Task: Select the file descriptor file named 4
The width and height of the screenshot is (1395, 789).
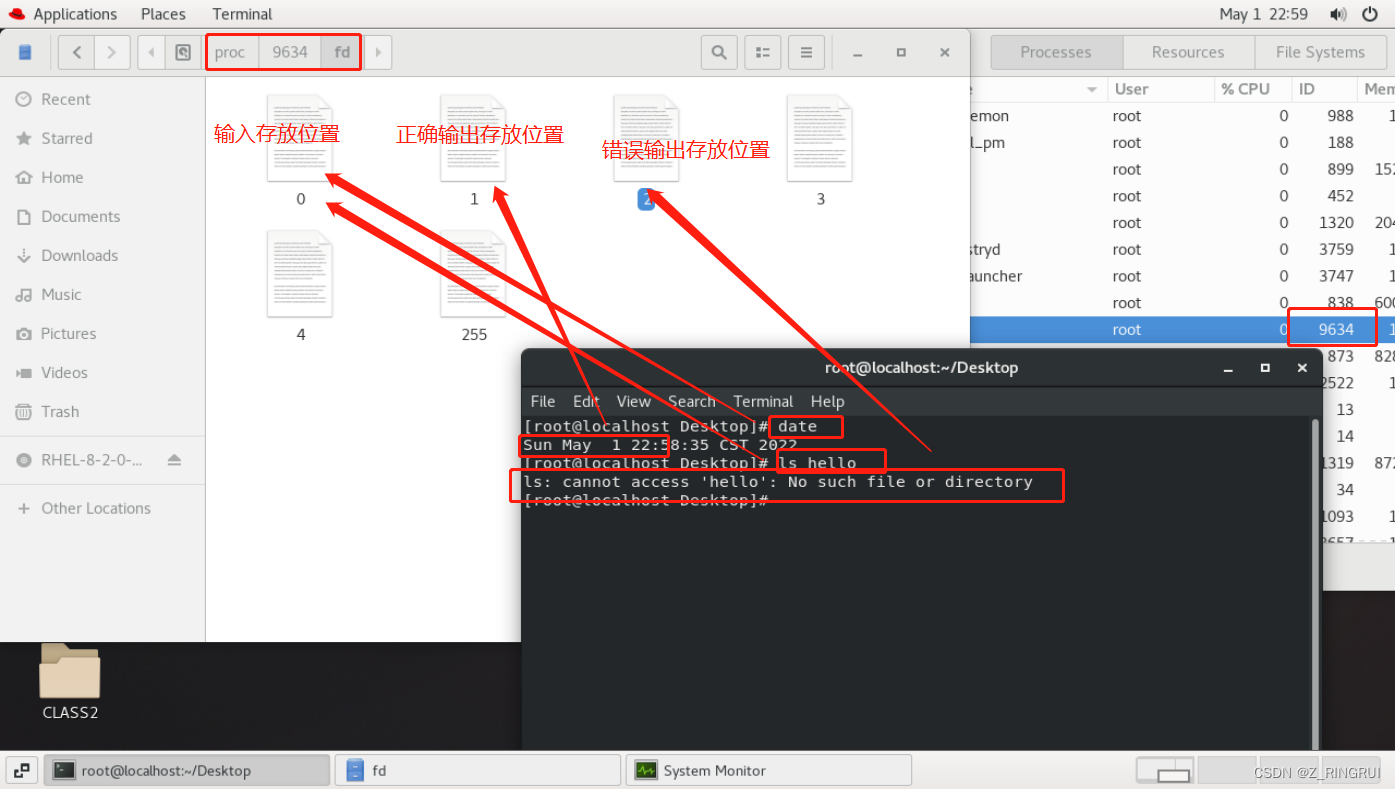Action: [x=300, y=286]
